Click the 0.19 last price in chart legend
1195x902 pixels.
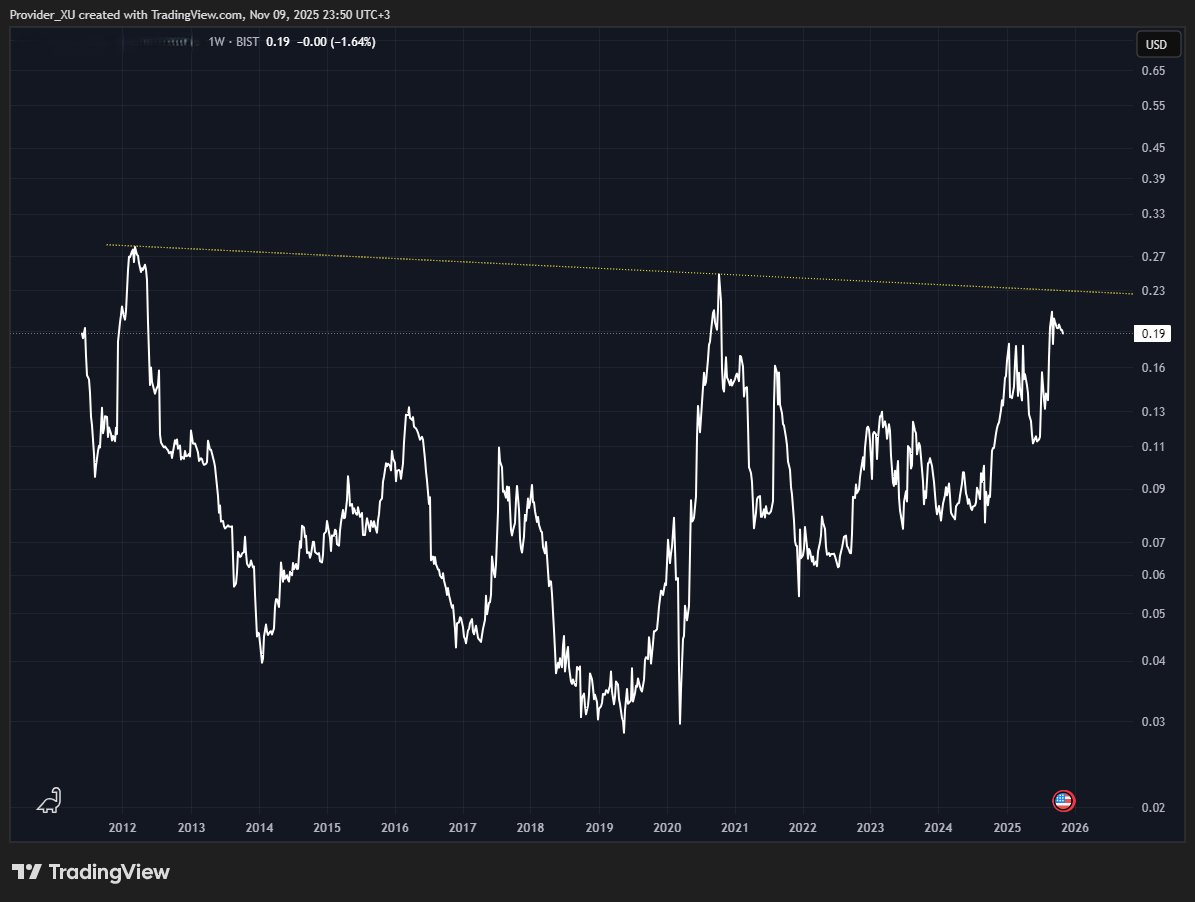pyautogui.click(x=277, y=42)
